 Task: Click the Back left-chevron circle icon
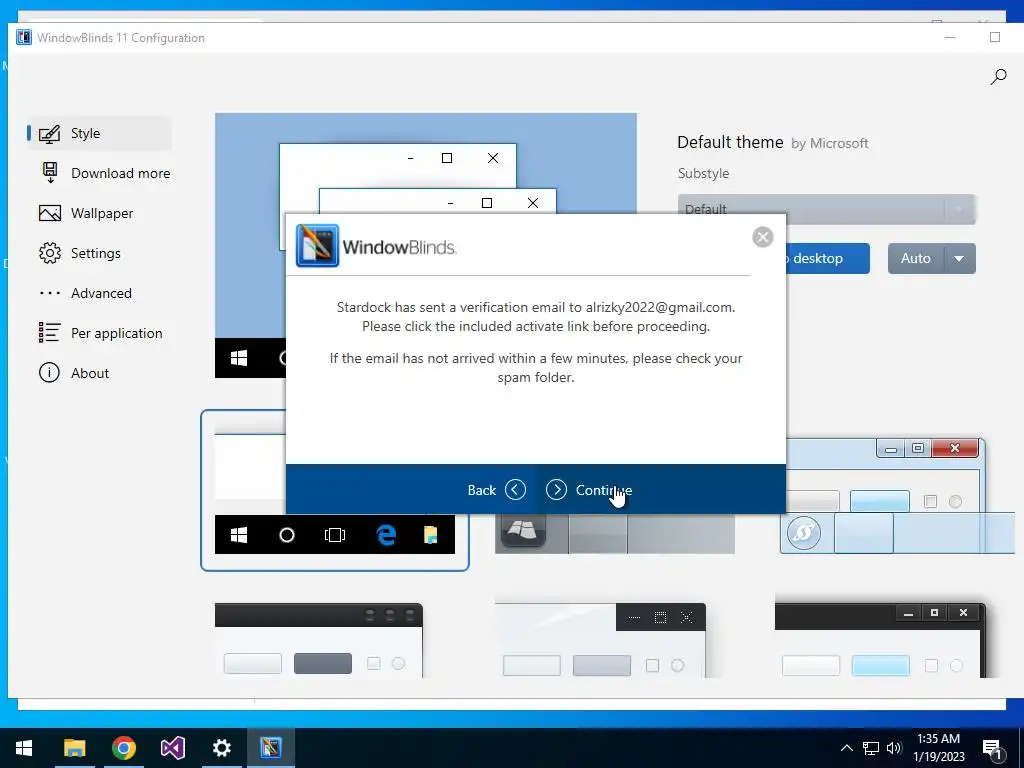tap(515, 490)
